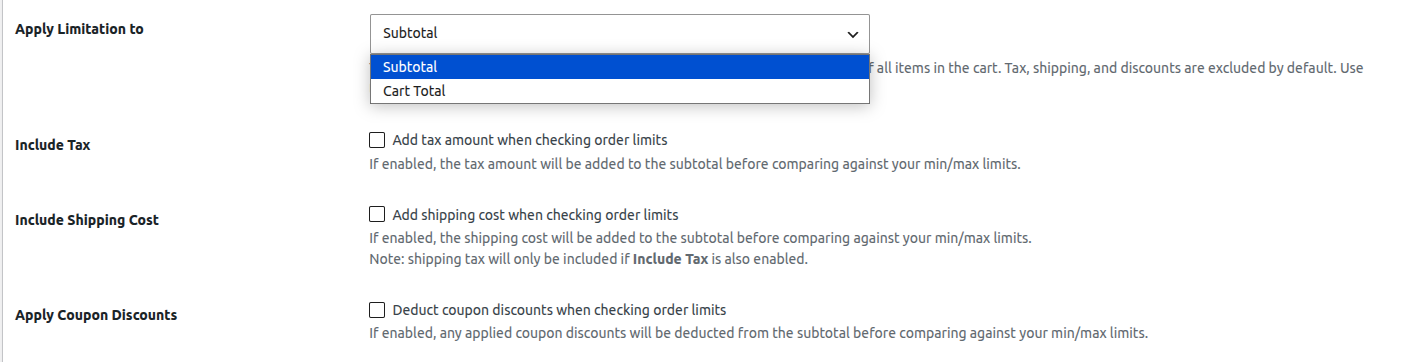Enable the Add tax amount checkbox

click(x=377, y=140)
